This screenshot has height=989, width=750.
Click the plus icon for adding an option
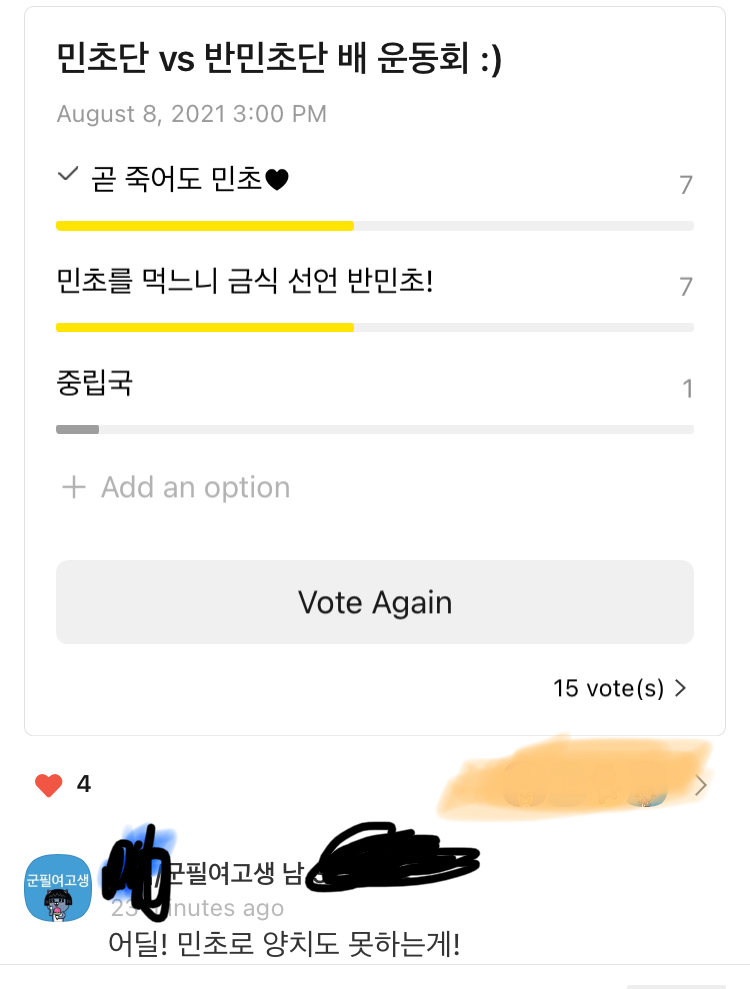(x=74, y=488)
